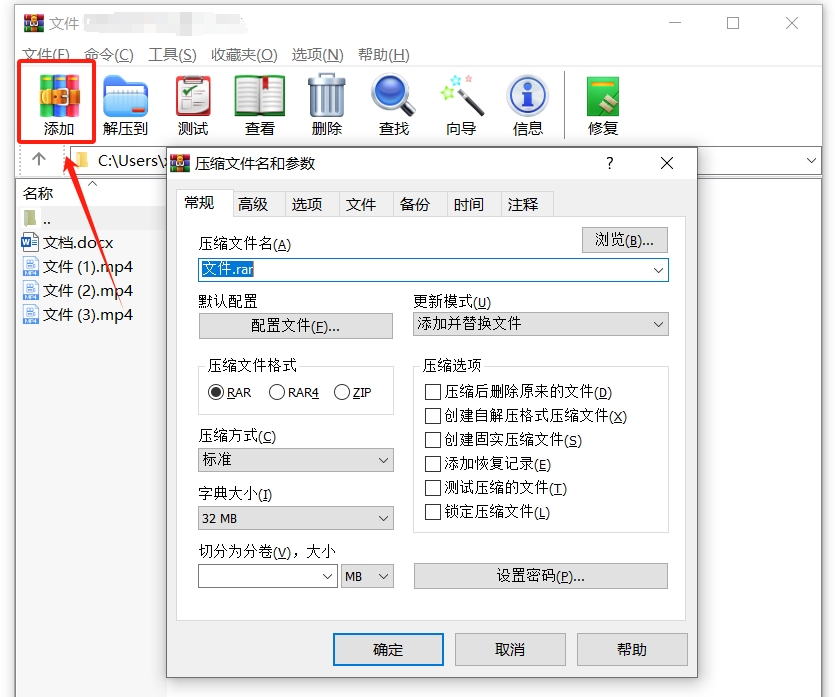Image resolution: width=835 pixels, height=697 pixels.
Task: Open the 工具(S) menu
Action: click(x=173, y=54)
